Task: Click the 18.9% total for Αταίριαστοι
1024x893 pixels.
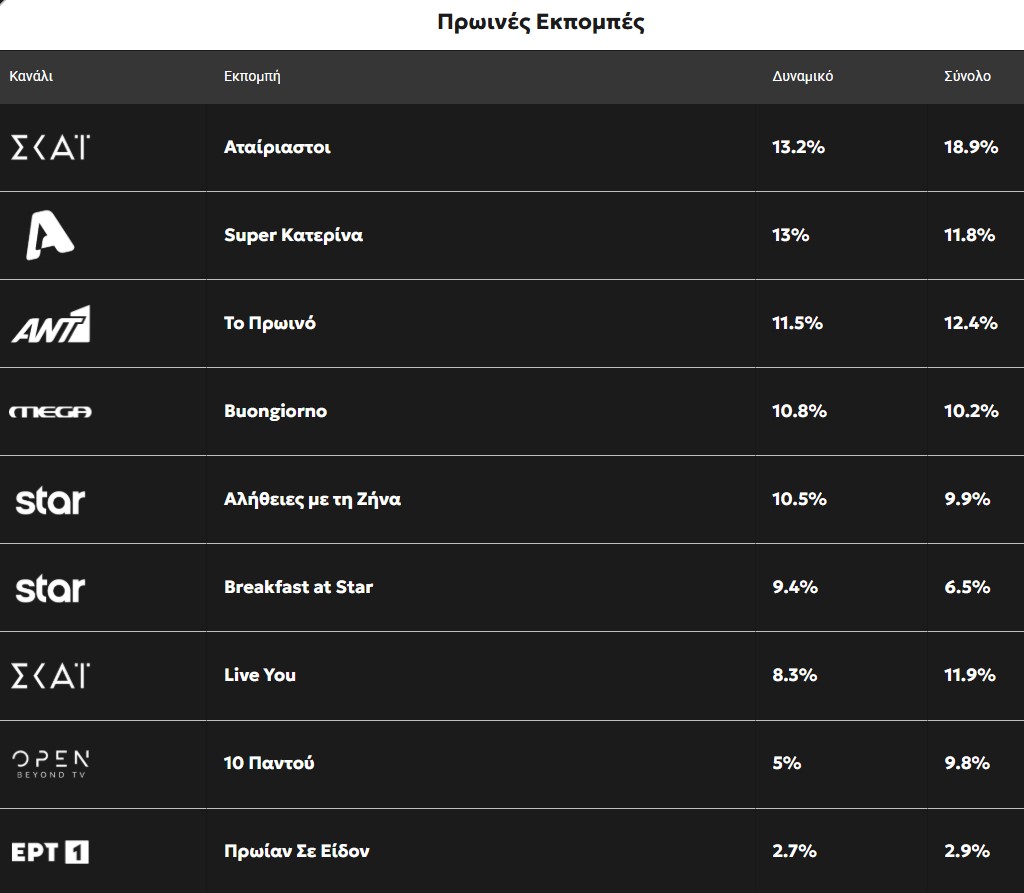Action: tap(971, 148)
